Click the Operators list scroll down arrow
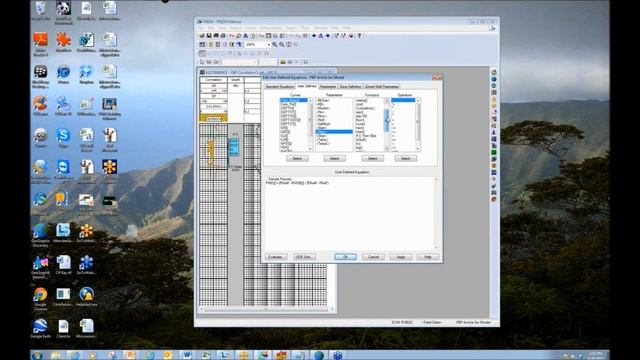The image size is (640, 360). pos(418,149)
